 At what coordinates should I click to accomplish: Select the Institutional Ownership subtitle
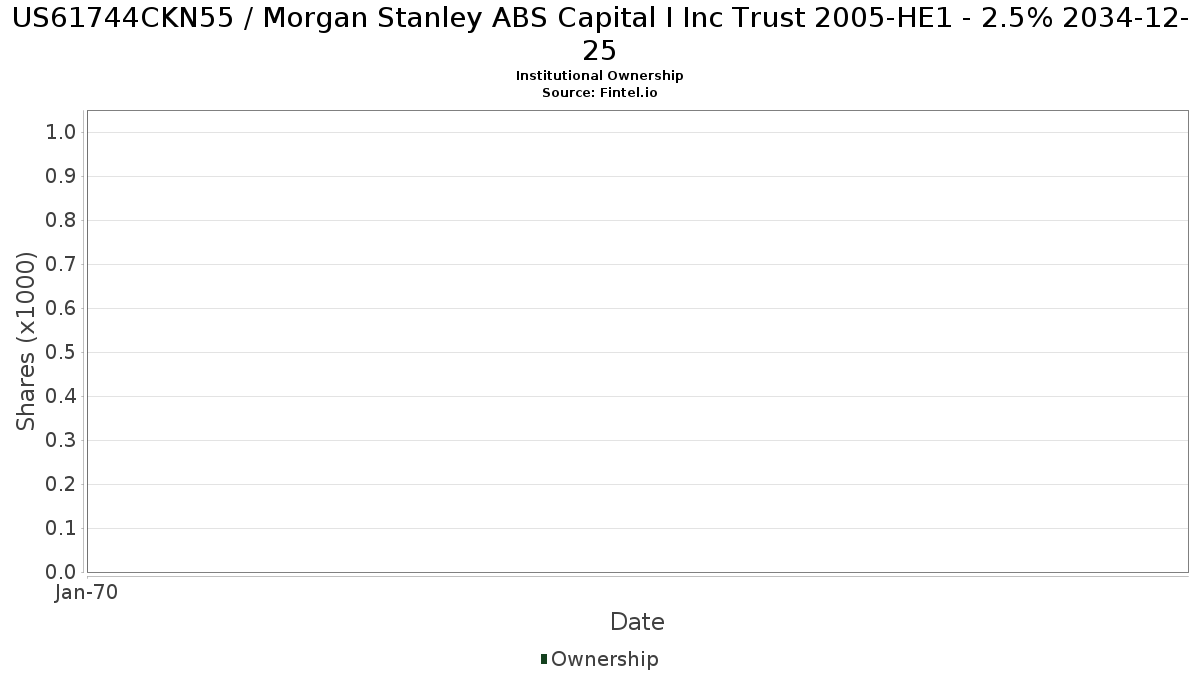(599, 76)
